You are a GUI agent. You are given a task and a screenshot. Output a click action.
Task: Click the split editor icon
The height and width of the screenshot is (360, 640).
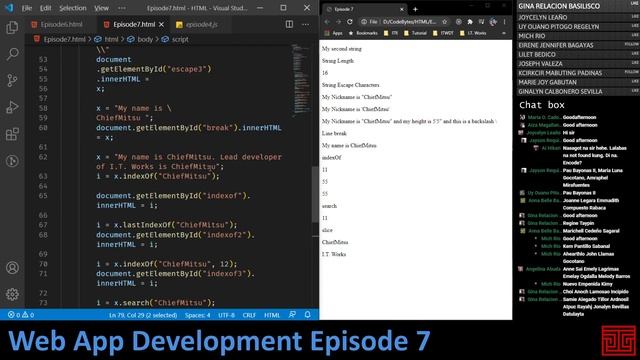[x=289, y=24]
